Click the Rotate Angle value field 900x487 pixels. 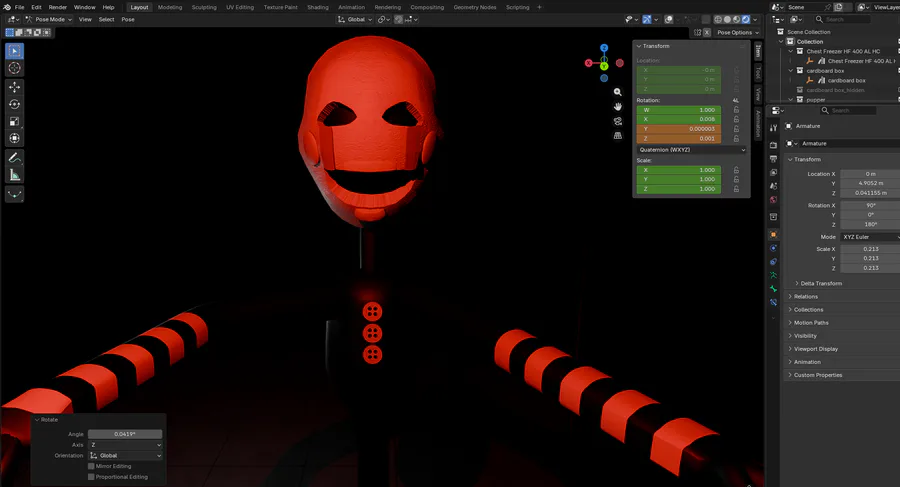(125, 434)
